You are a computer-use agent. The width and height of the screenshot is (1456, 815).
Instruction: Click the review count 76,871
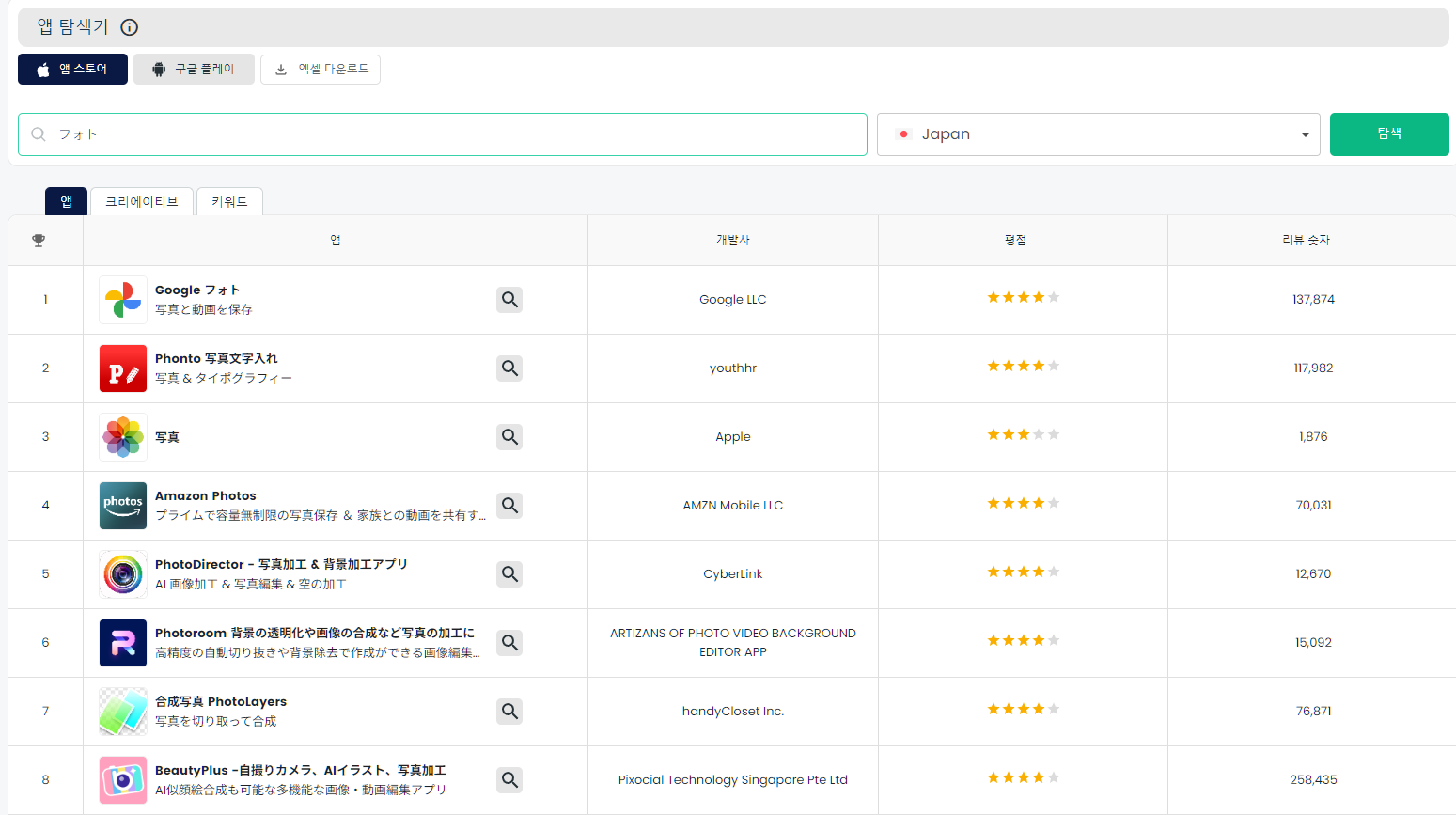1313,712
